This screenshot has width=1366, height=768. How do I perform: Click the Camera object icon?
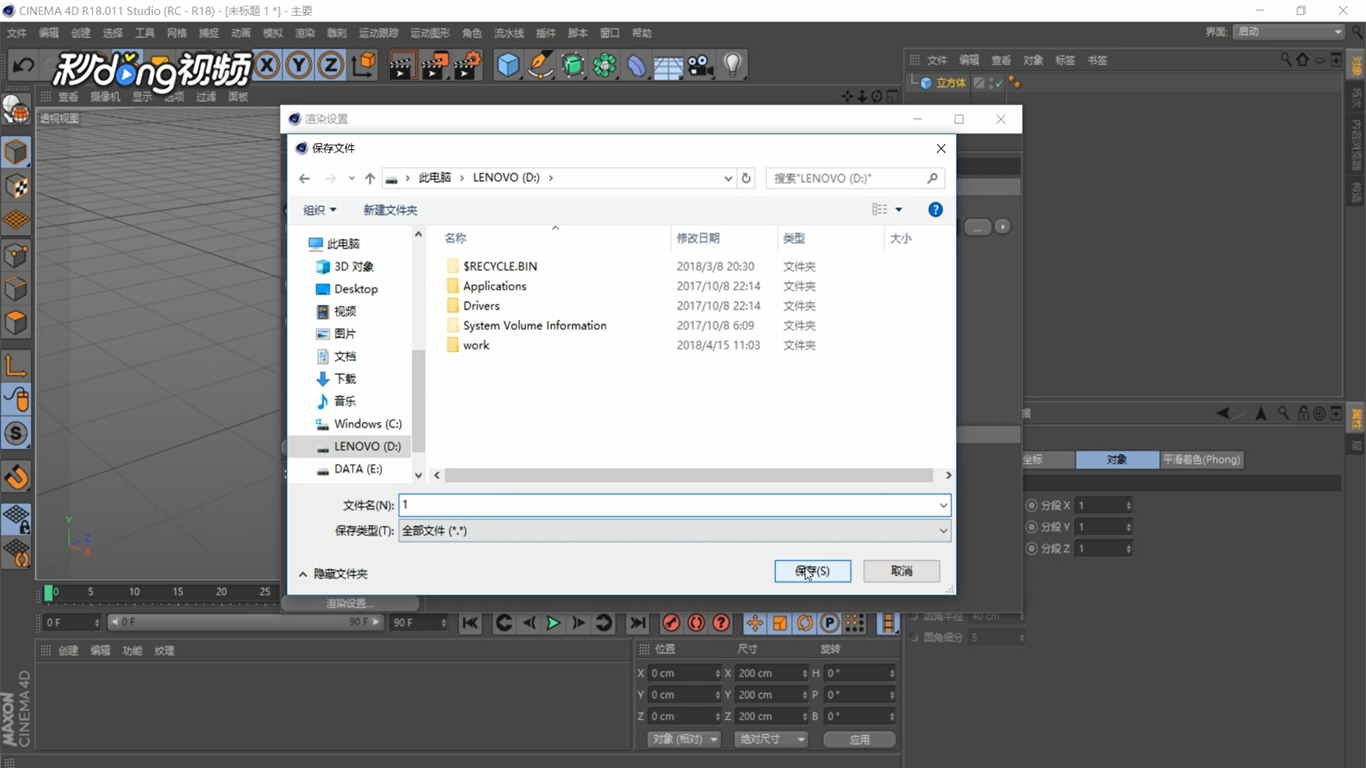(700, 66)
